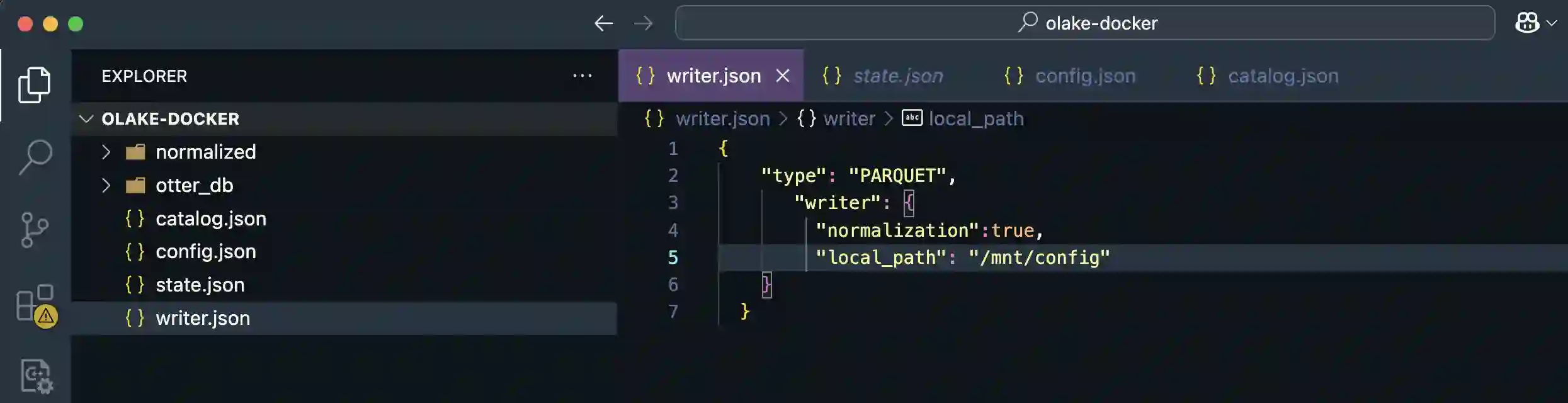1568x403 pixels.
Task: Open the Search view icon
Action: (35, 157)
